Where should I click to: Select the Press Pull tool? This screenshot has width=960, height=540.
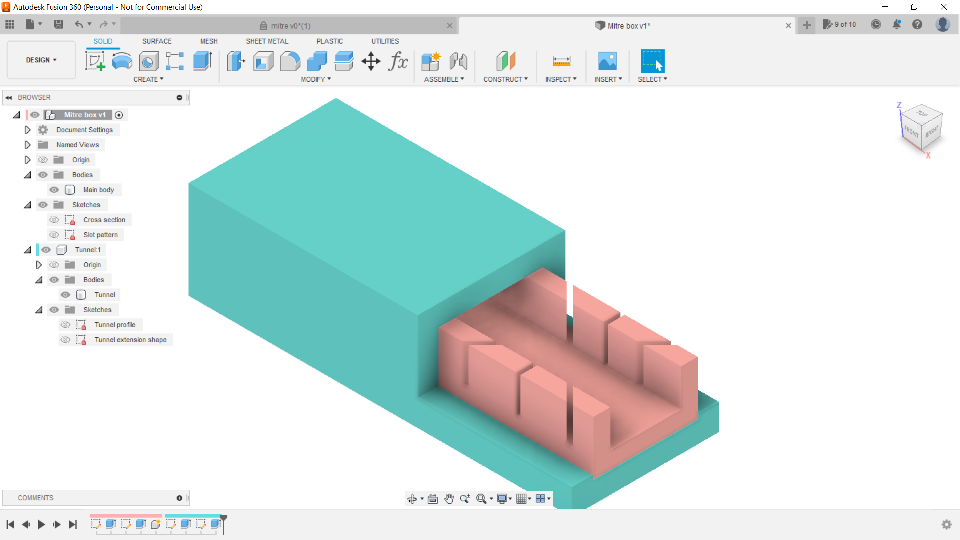pos(236,62)
